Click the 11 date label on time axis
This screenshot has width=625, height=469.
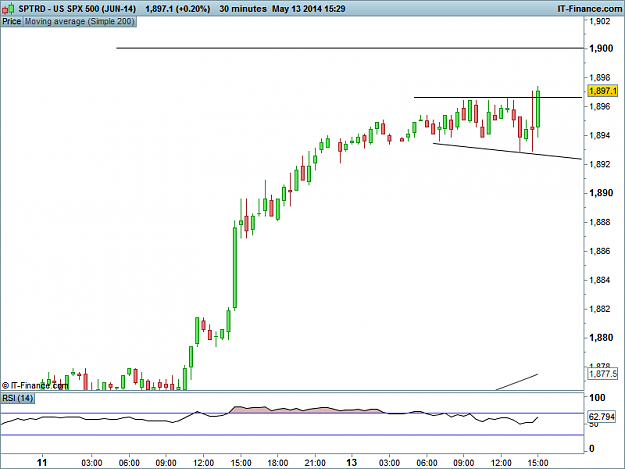[42, 462]
